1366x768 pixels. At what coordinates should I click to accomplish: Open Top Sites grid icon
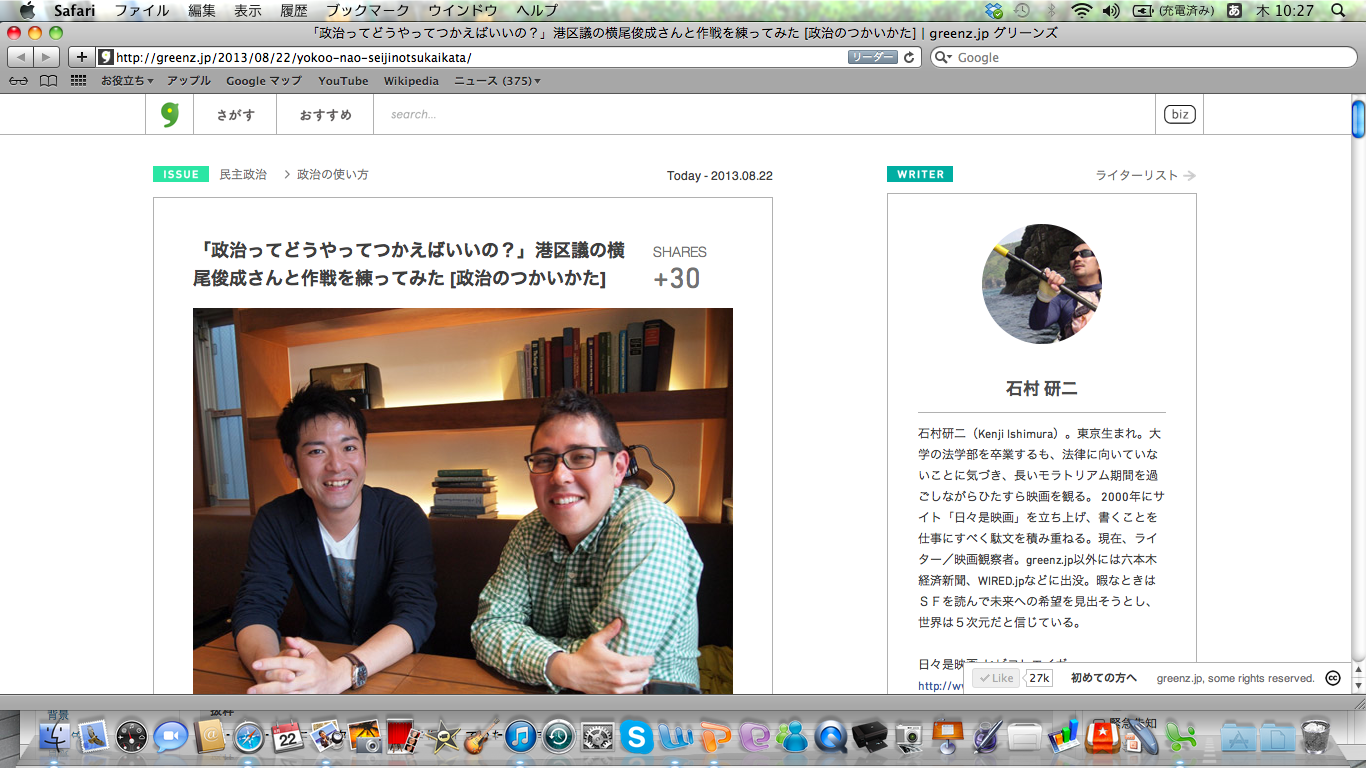[x=78, y=81]
